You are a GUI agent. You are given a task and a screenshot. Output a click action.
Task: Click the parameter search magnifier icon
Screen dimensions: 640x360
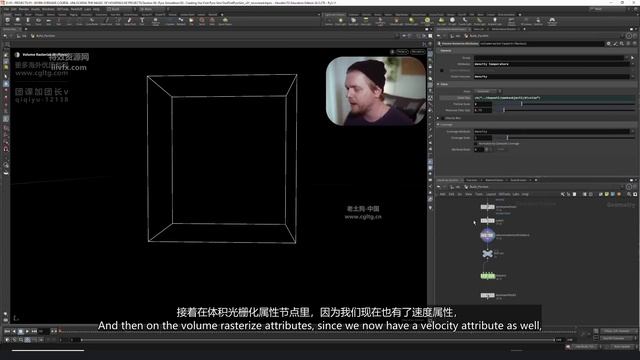click(622, 44)
